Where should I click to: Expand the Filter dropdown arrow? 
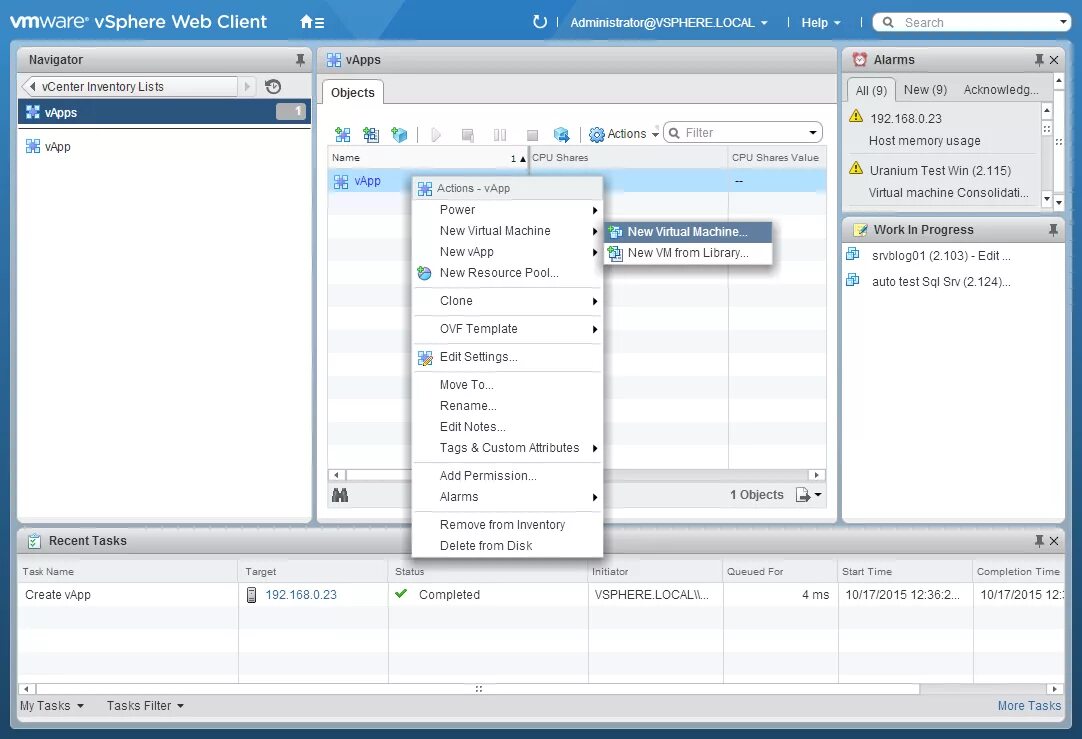[814, 132]
